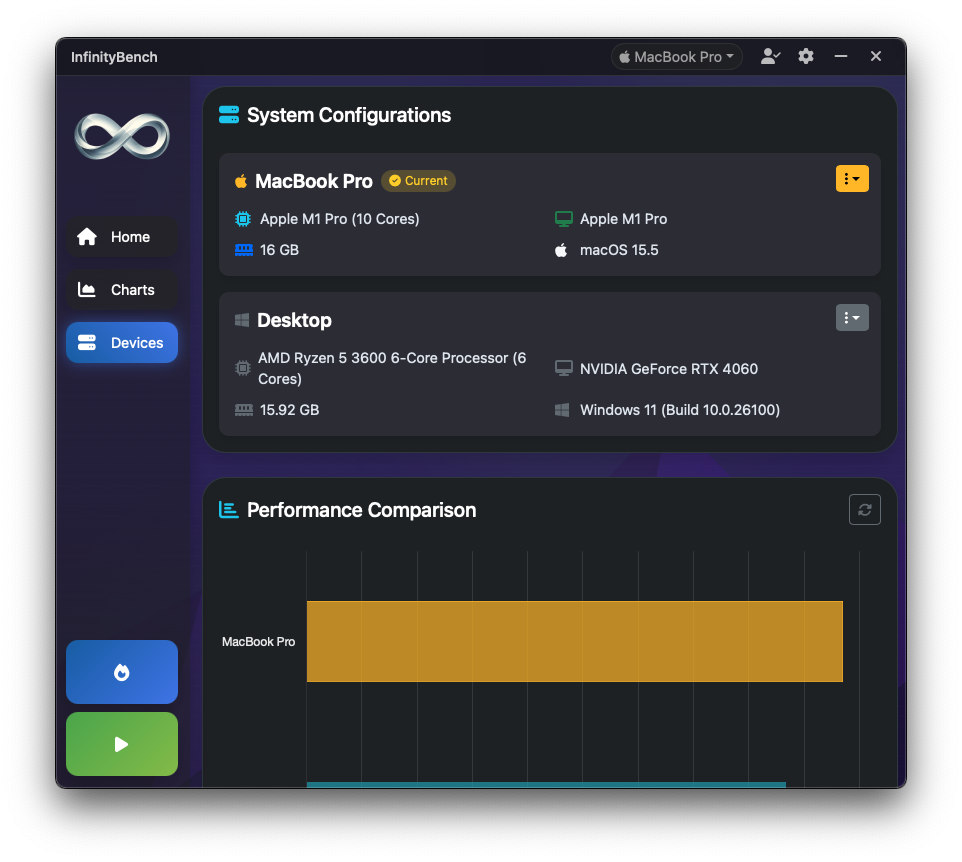Minimize the InfinityBench window
The width and height of the screenshot is (962, 862).
(841, 56)
